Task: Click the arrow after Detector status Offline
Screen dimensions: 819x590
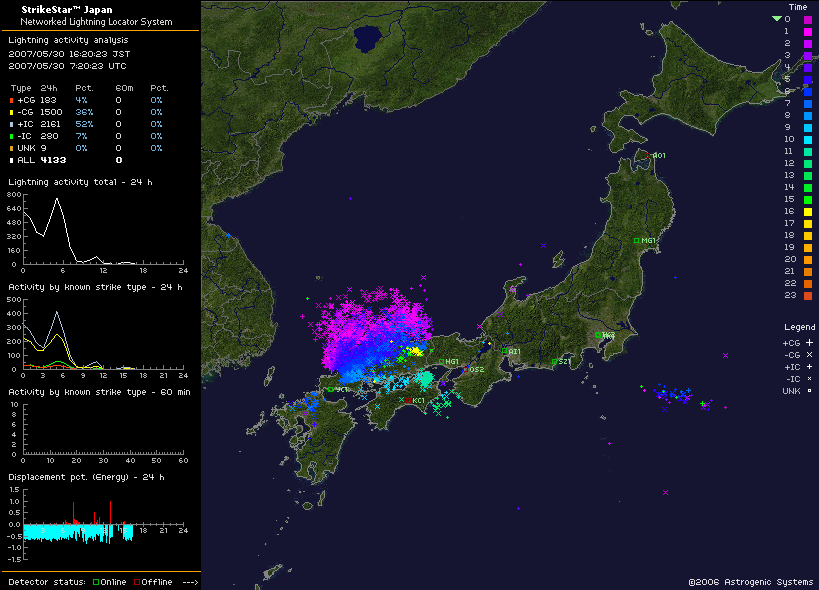Action: [191, 582]
